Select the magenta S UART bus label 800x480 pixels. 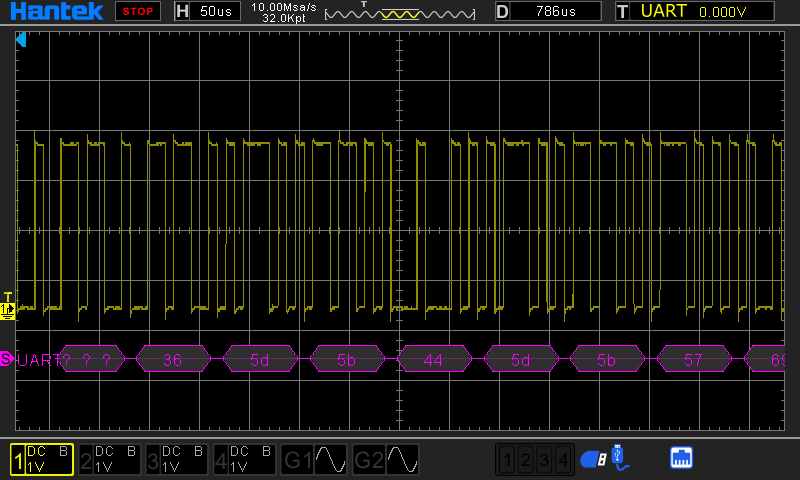pyautogui.click(x=7, y=358)
